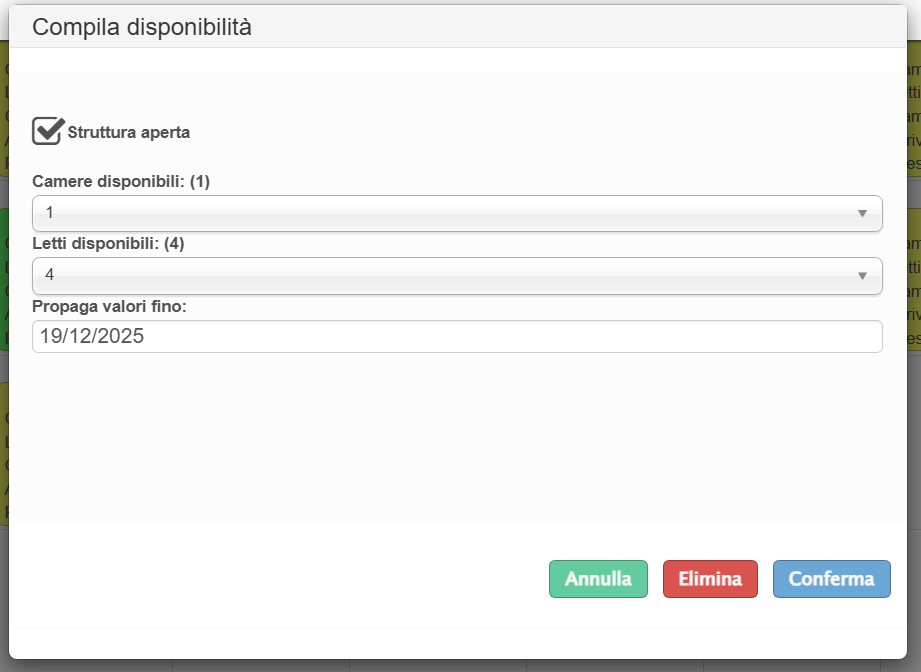This screenshot has width=921, height=672.
Task: Click the arrow on the Letti disponibili selector
Action: (x=862, y=276)
